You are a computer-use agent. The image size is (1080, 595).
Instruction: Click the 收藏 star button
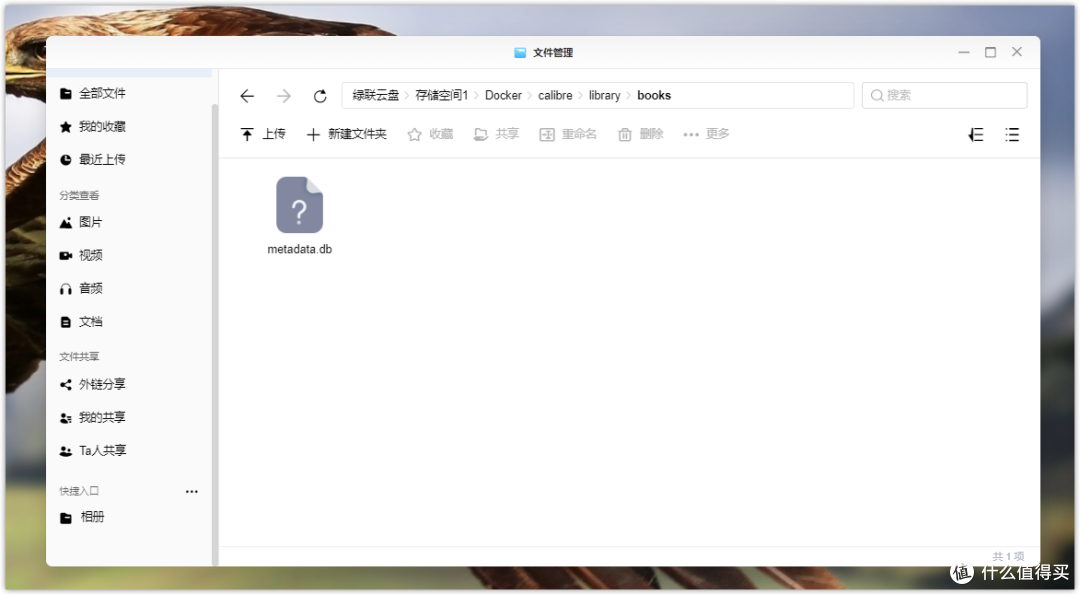click(x=430, y=134)
